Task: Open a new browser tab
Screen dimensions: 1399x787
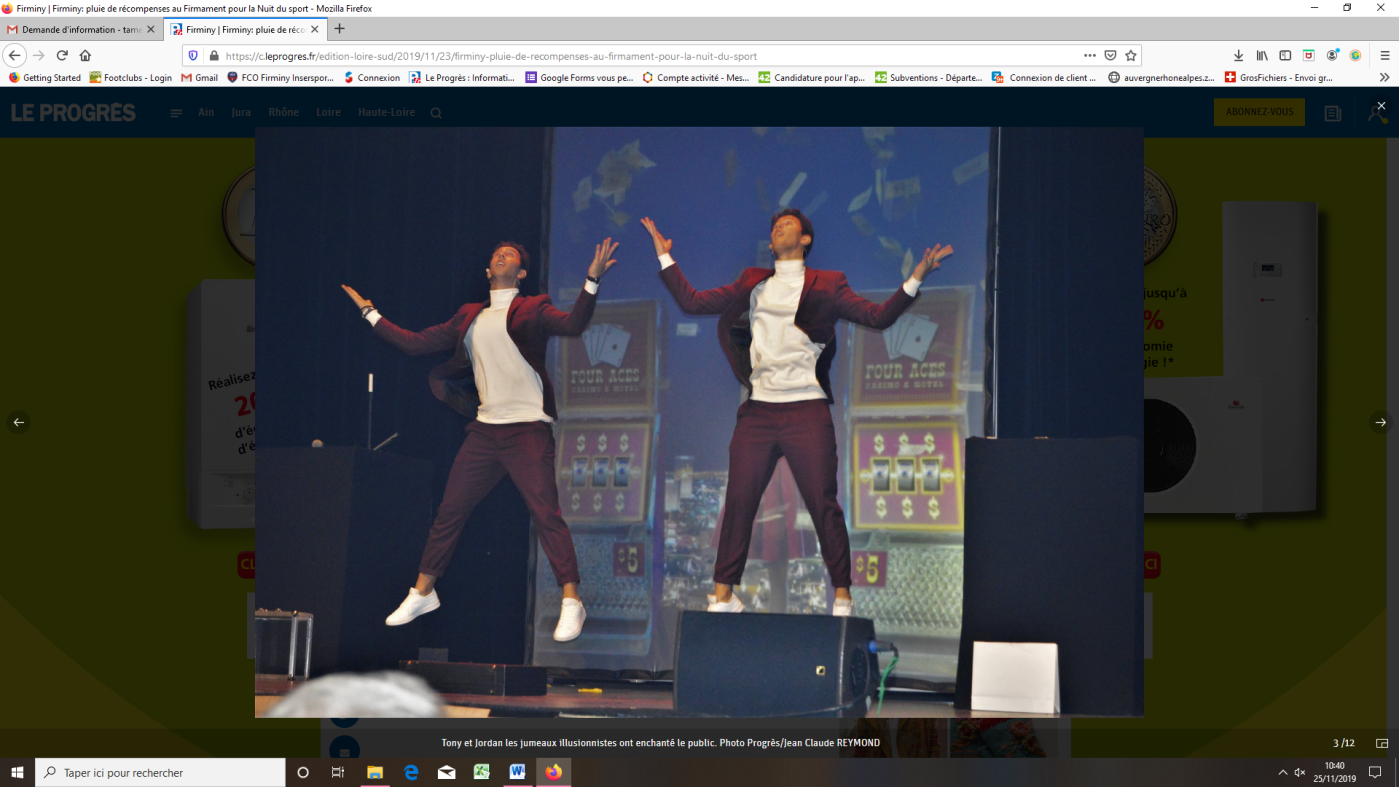Action: [339, 29]
